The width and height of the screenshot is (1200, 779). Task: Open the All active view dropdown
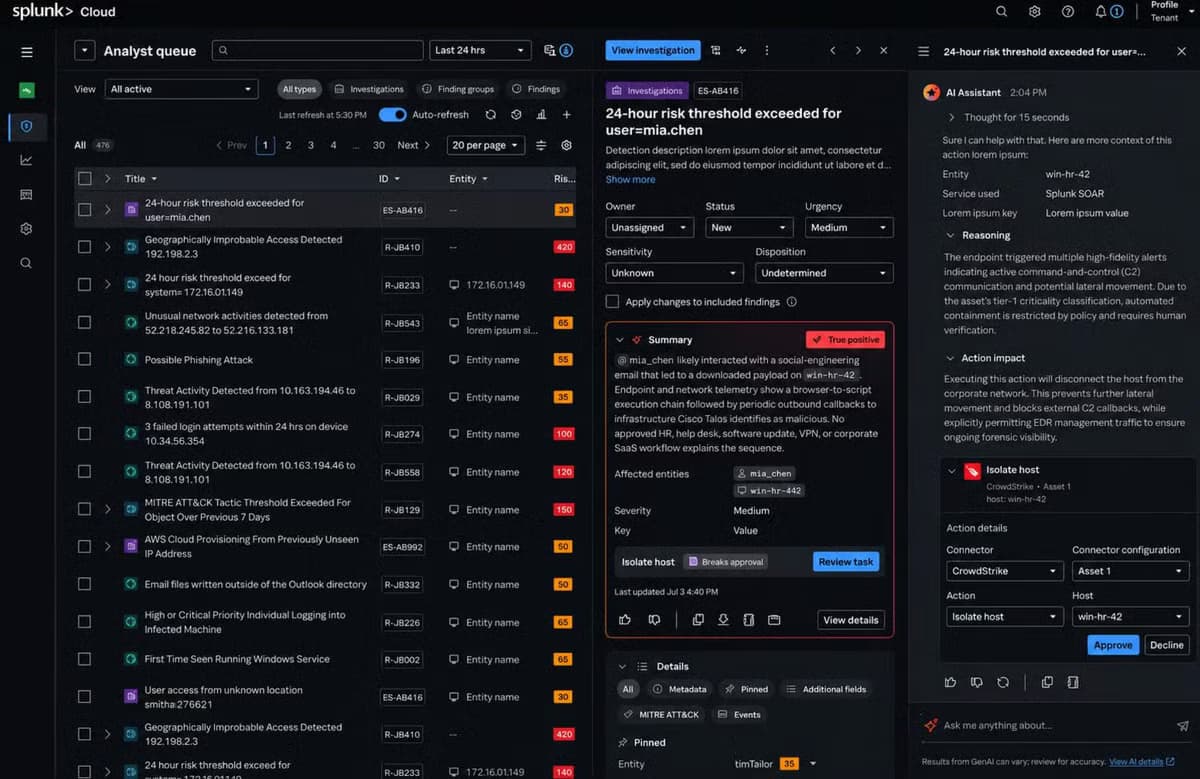pos(181,89)
